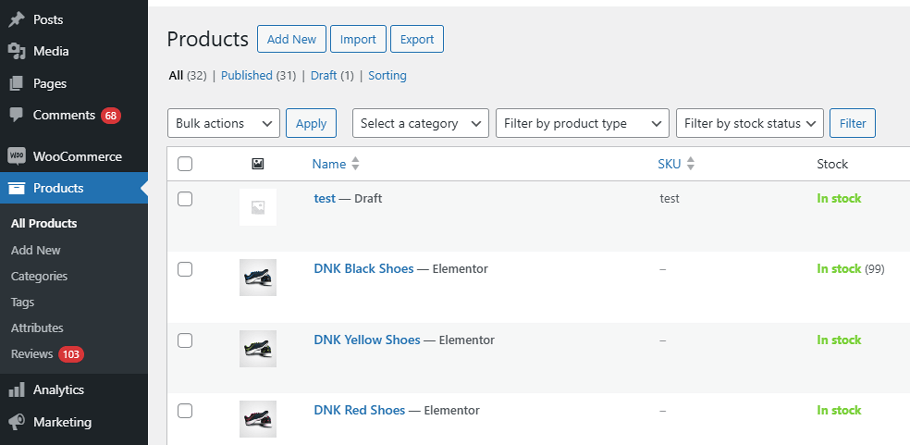Go to Attributes submenu item
This screenshot has width=910, height=445.
pyautogui.click(x=37, y=328)
